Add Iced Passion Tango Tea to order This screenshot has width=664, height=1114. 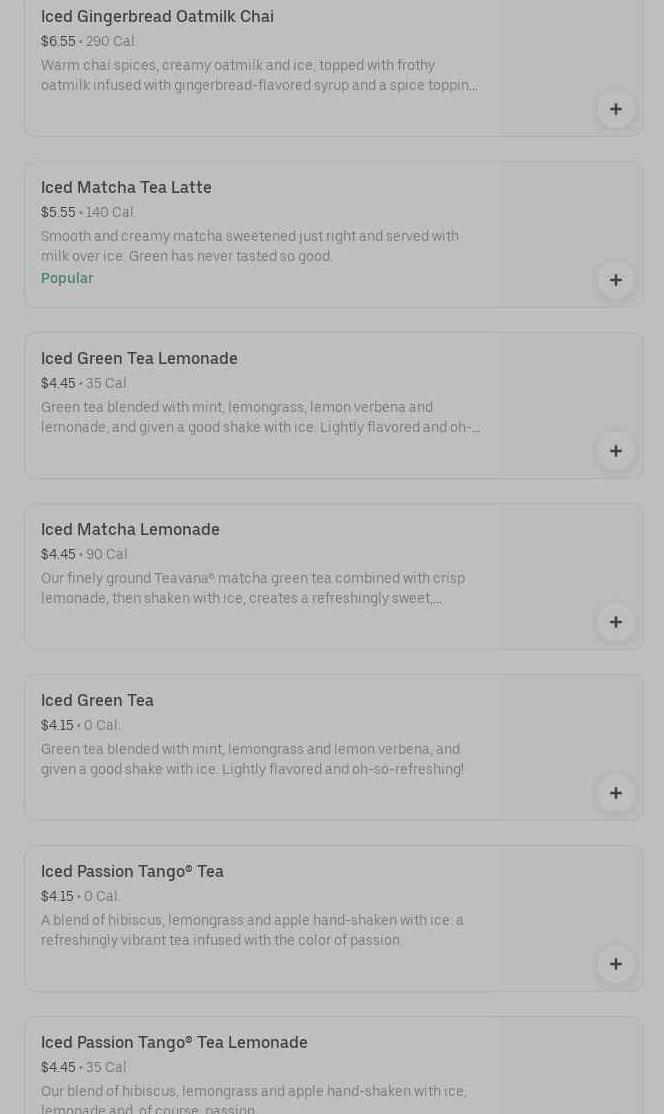(x=615, y=964)
